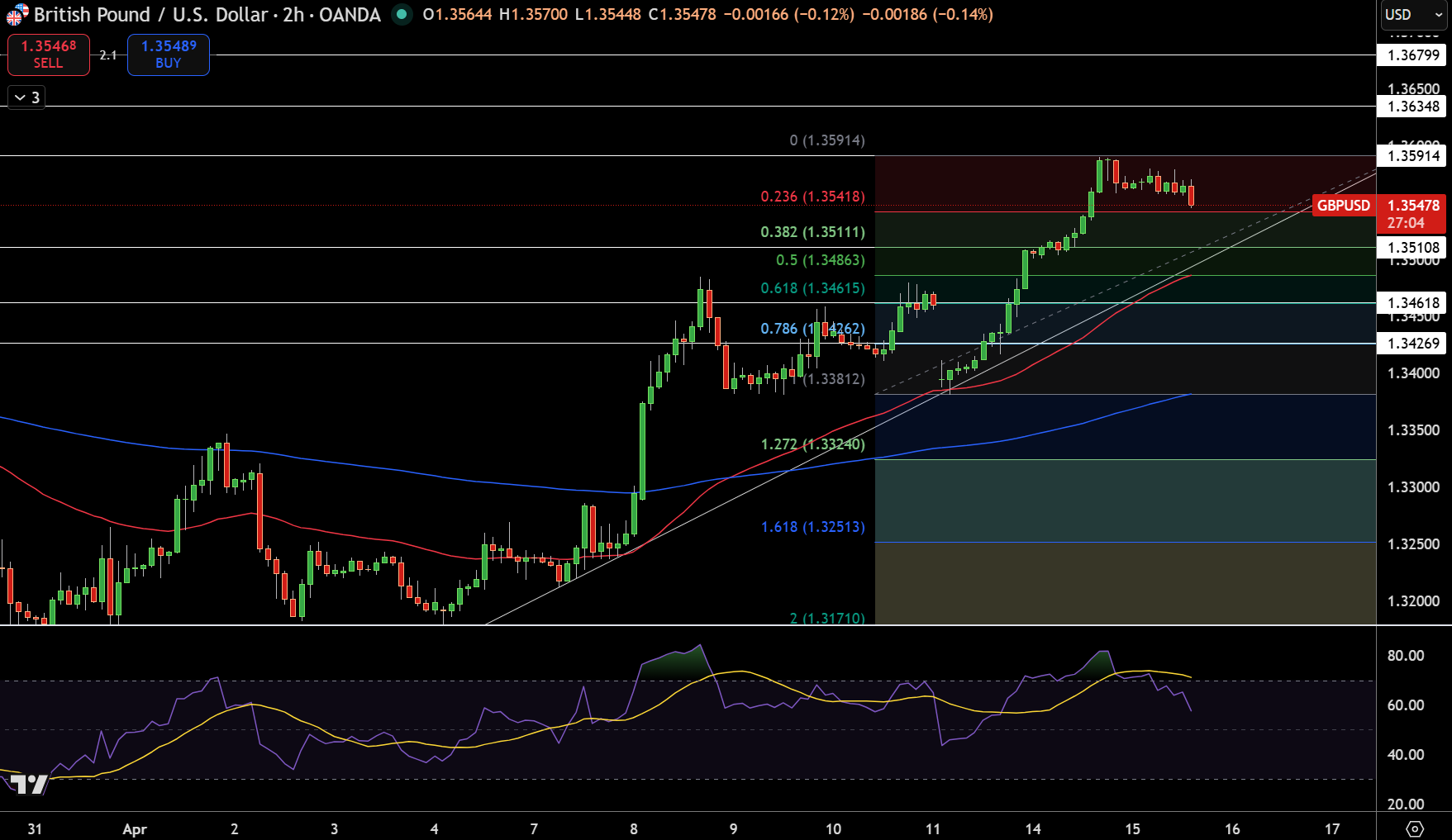Click the 8 date label on time axis
Screen dimensions: 1452x840
tap(634, 829)
